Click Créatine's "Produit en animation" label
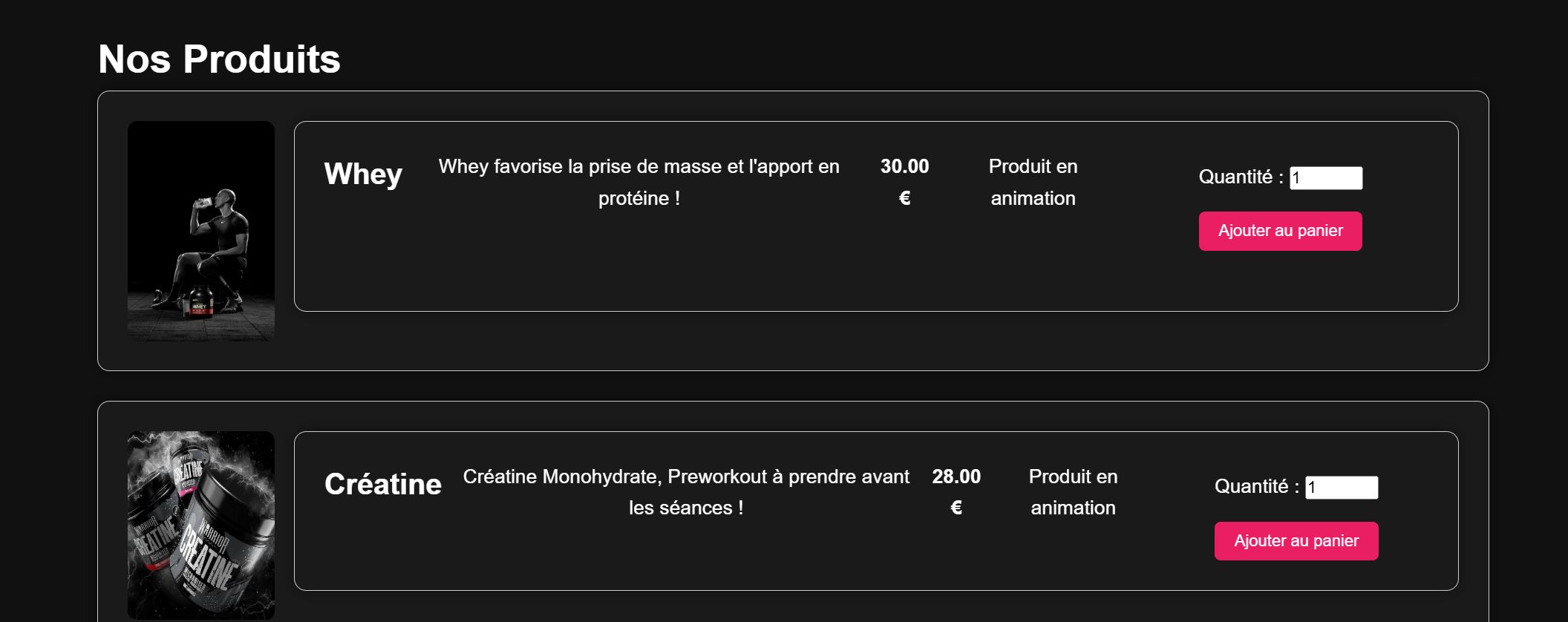 point(1073,491)
